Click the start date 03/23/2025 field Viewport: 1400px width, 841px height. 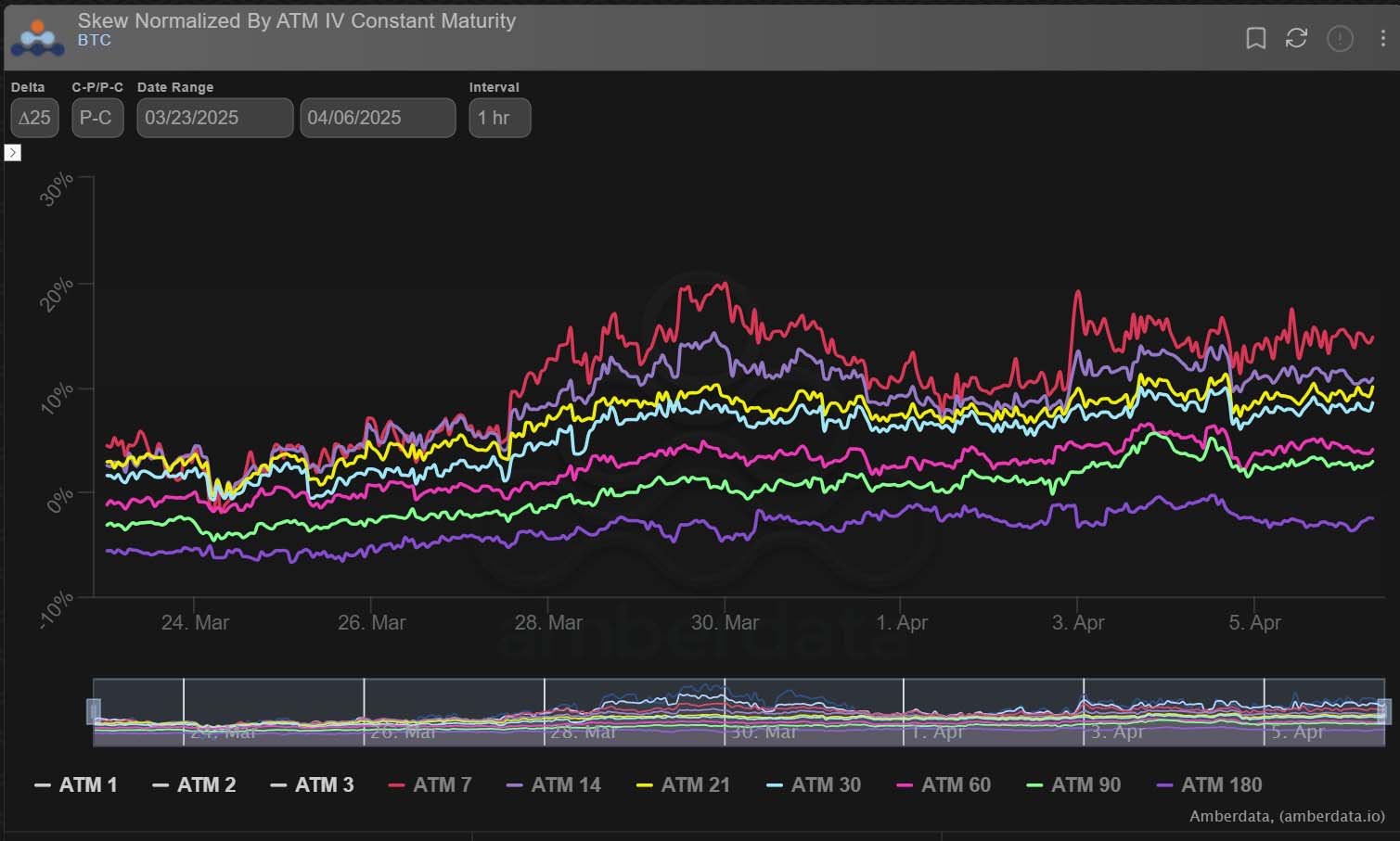(x=214, y=118)
